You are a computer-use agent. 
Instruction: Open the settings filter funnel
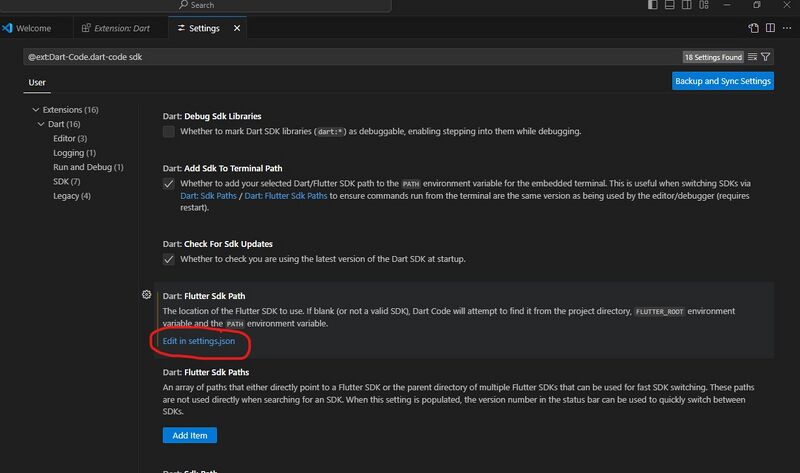pos(765,57)
